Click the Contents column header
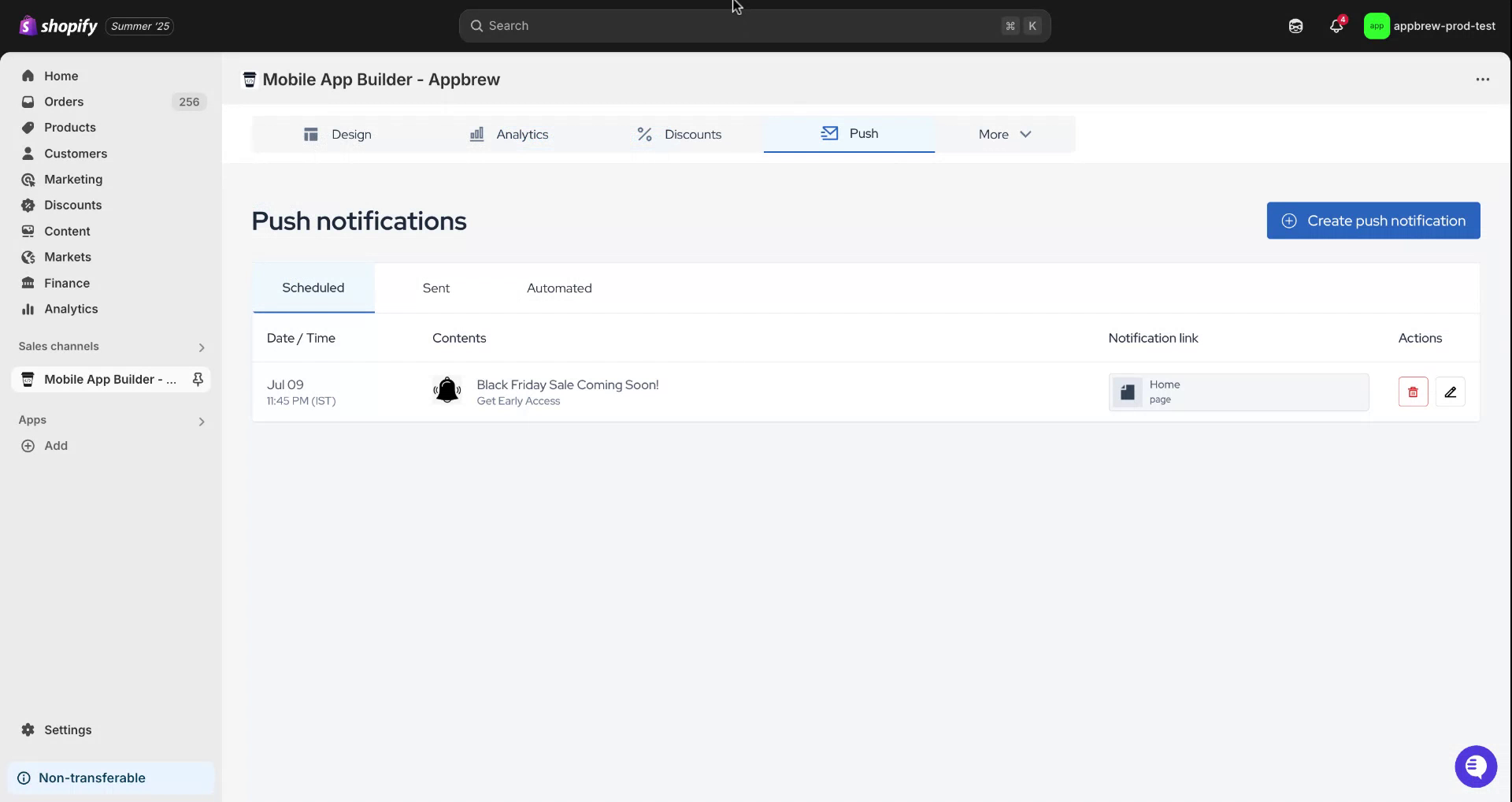 click(x=459, y=338)
